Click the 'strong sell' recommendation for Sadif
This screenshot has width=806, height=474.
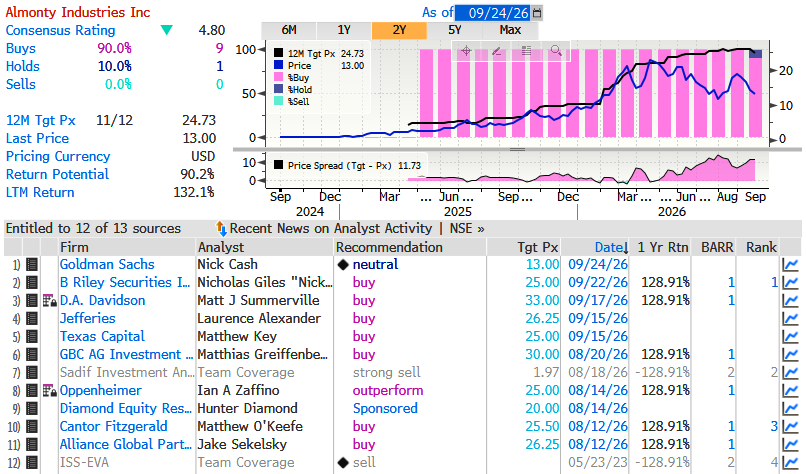387,372
